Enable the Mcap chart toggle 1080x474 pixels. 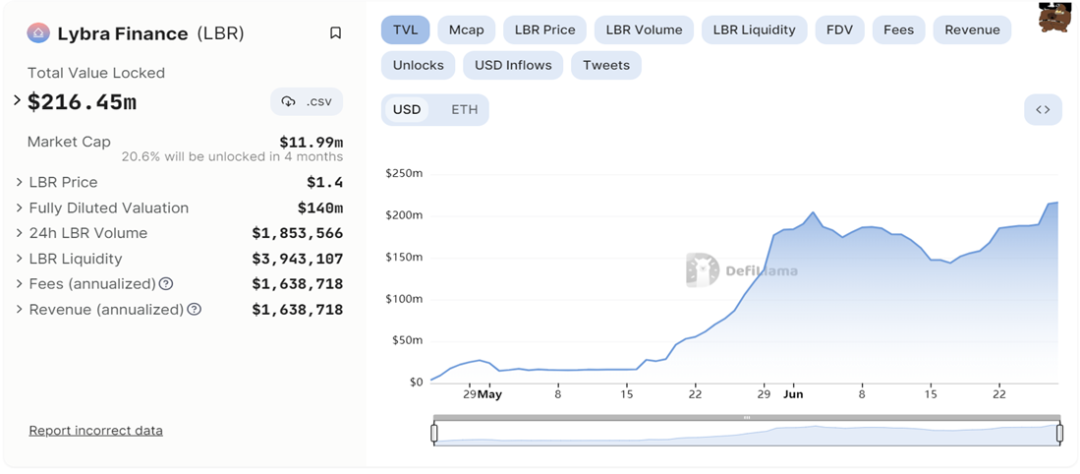click(466, 30)
